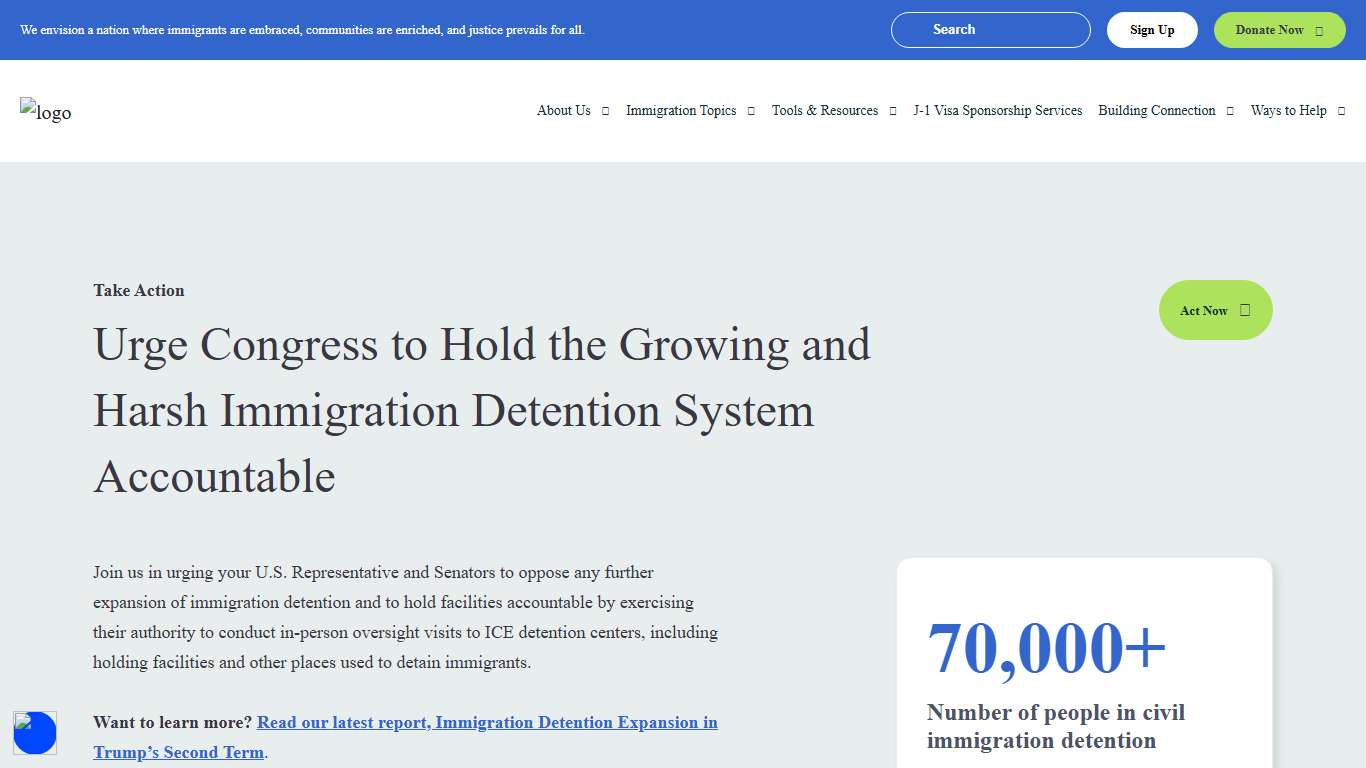Open the accessibility widget icon
This screenshot has height=768, width=1366.
(x=35, y=733)
